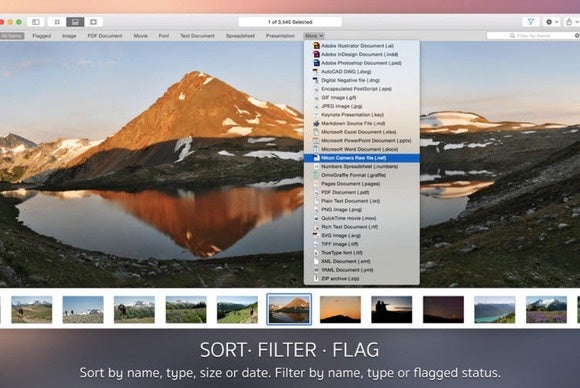This screenshot has height=388, width=580.
Task: Choose Plain Text Document (.txt)
Action: (362, 201)
